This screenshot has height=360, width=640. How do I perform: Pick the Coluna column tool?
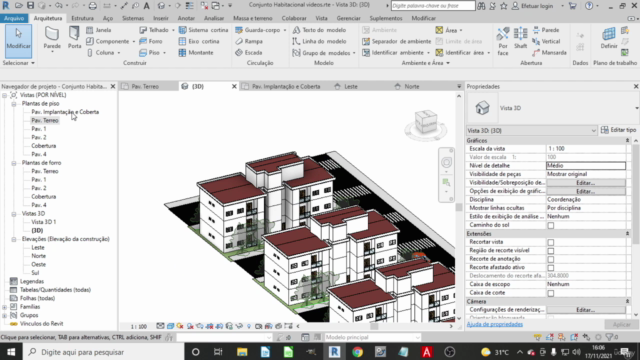pyautogui.click(x=101, y=53)
